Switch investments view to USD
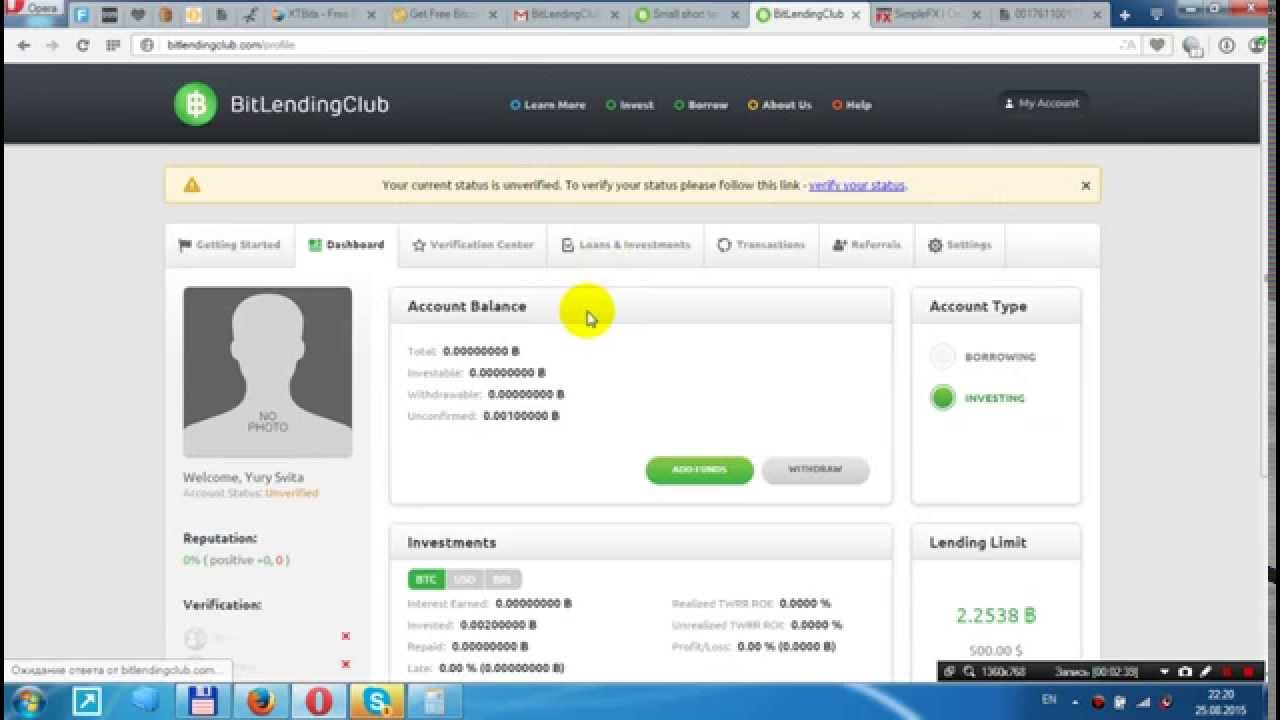 tap(464, 580)
